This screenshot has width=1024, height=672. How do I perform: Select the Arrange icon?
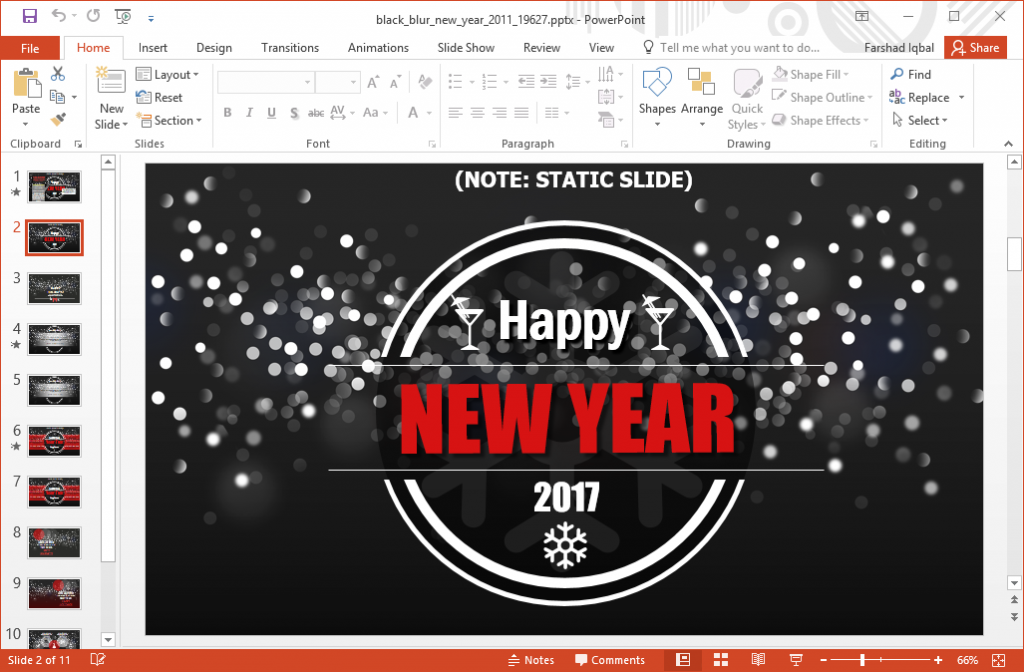[703, 96]
